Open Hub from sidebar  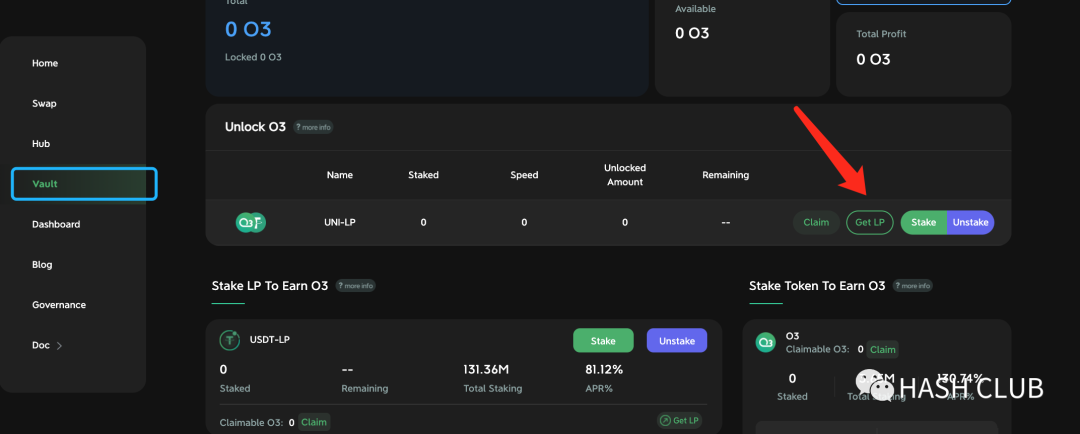[41, 144]
